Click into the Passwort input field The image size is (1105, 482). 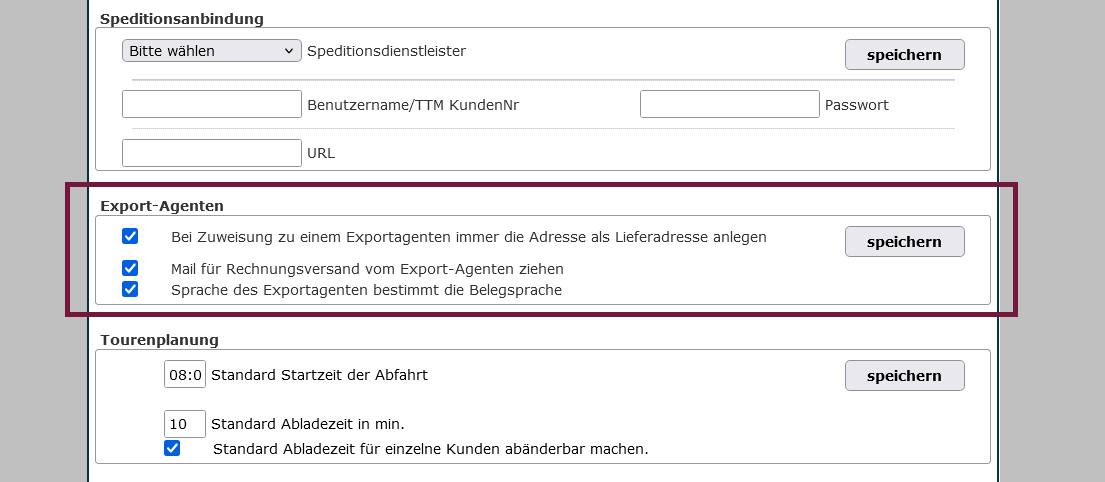[x=729, y=104]
